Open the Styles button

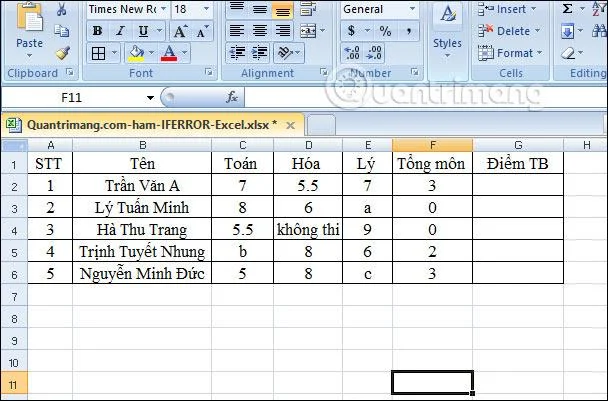pyautogui.click(x=447, y=32)
